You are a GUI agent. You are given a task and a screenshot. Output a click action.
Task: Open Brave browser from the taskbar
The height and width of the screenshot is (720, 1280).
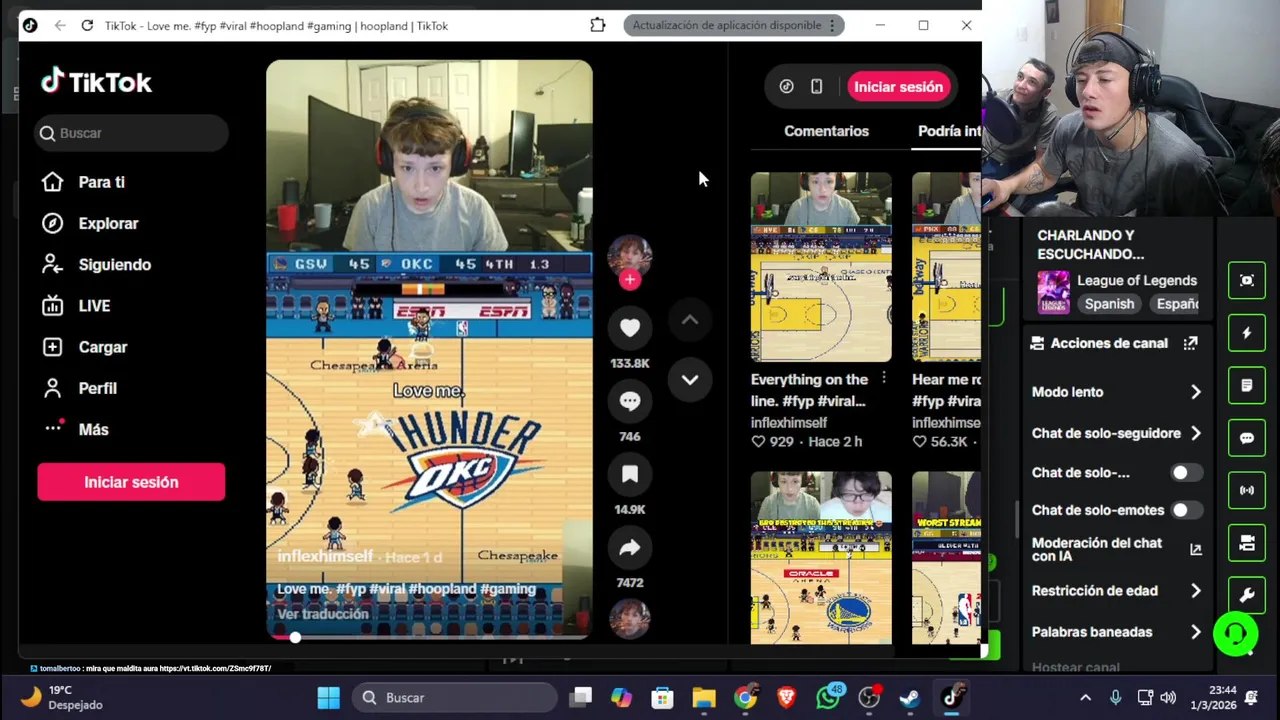(x=786, y=697)
